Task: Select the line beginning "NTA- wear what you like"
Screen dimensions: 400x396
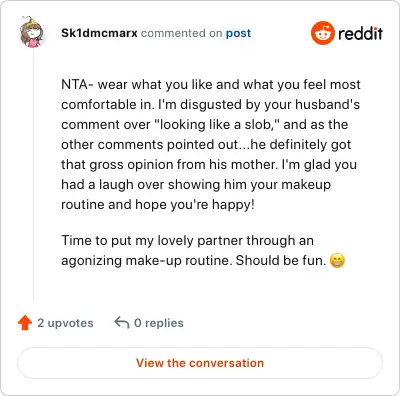Action: pos(211,84)
